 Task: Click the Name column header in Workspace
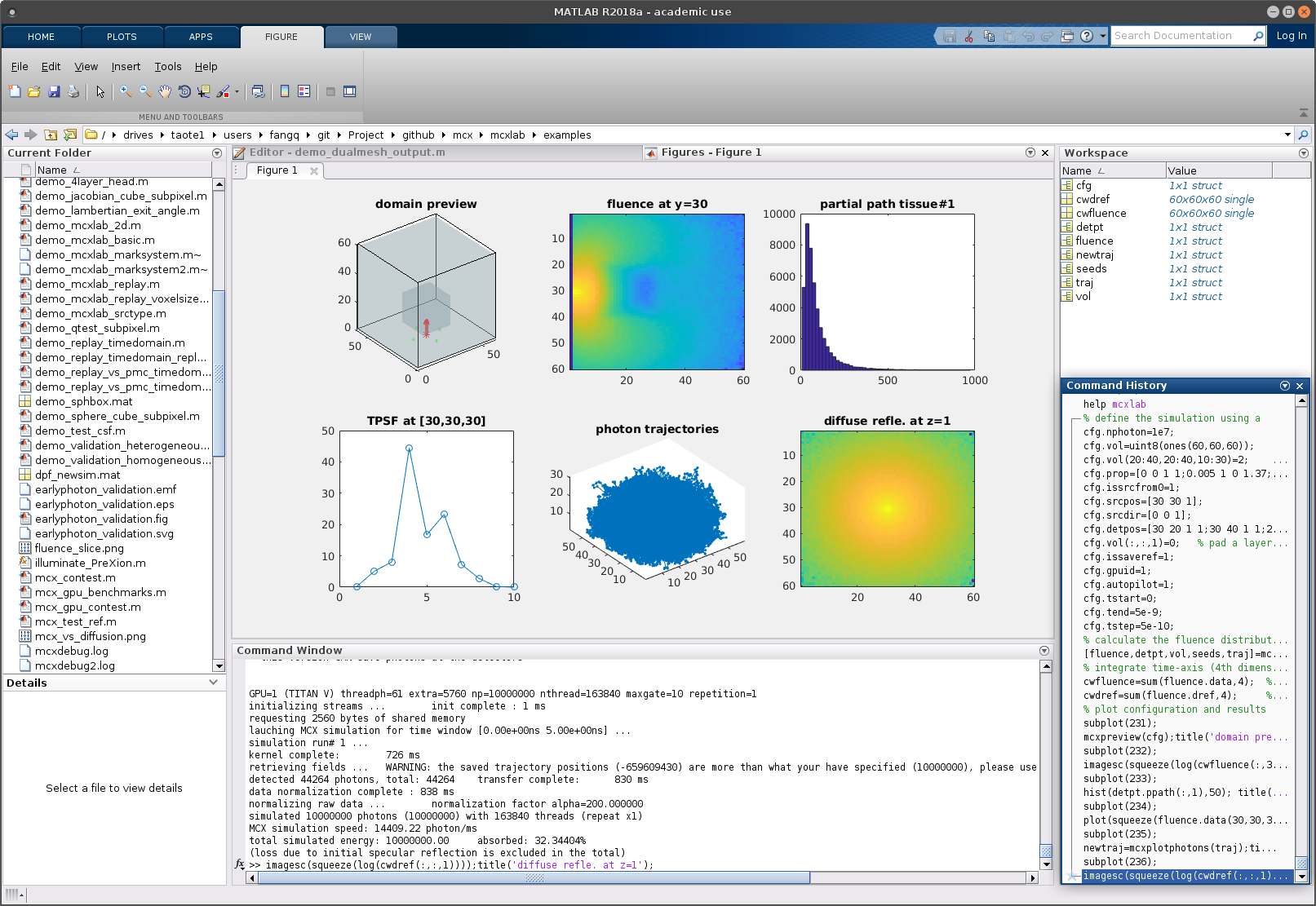pos(1113,170)
